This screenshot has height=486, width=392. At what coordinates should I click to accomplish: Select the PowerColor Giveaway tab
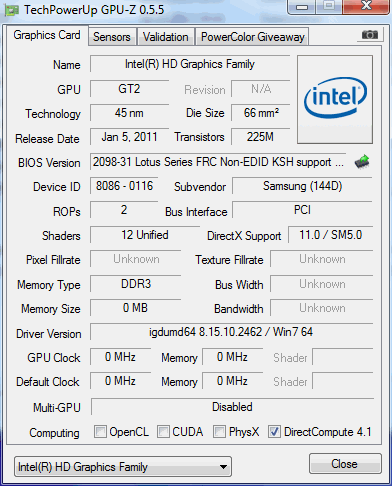pyautogui.click(x=253, y=37)
